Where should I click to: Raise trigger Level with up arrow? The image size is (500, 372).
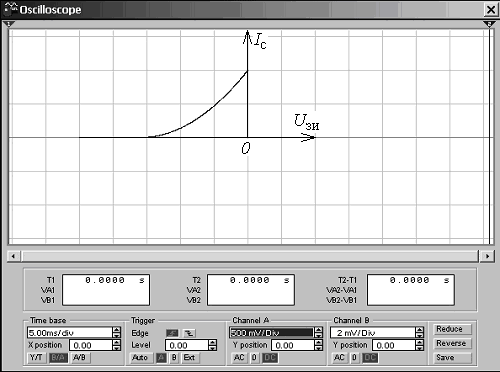click(213, 342)
